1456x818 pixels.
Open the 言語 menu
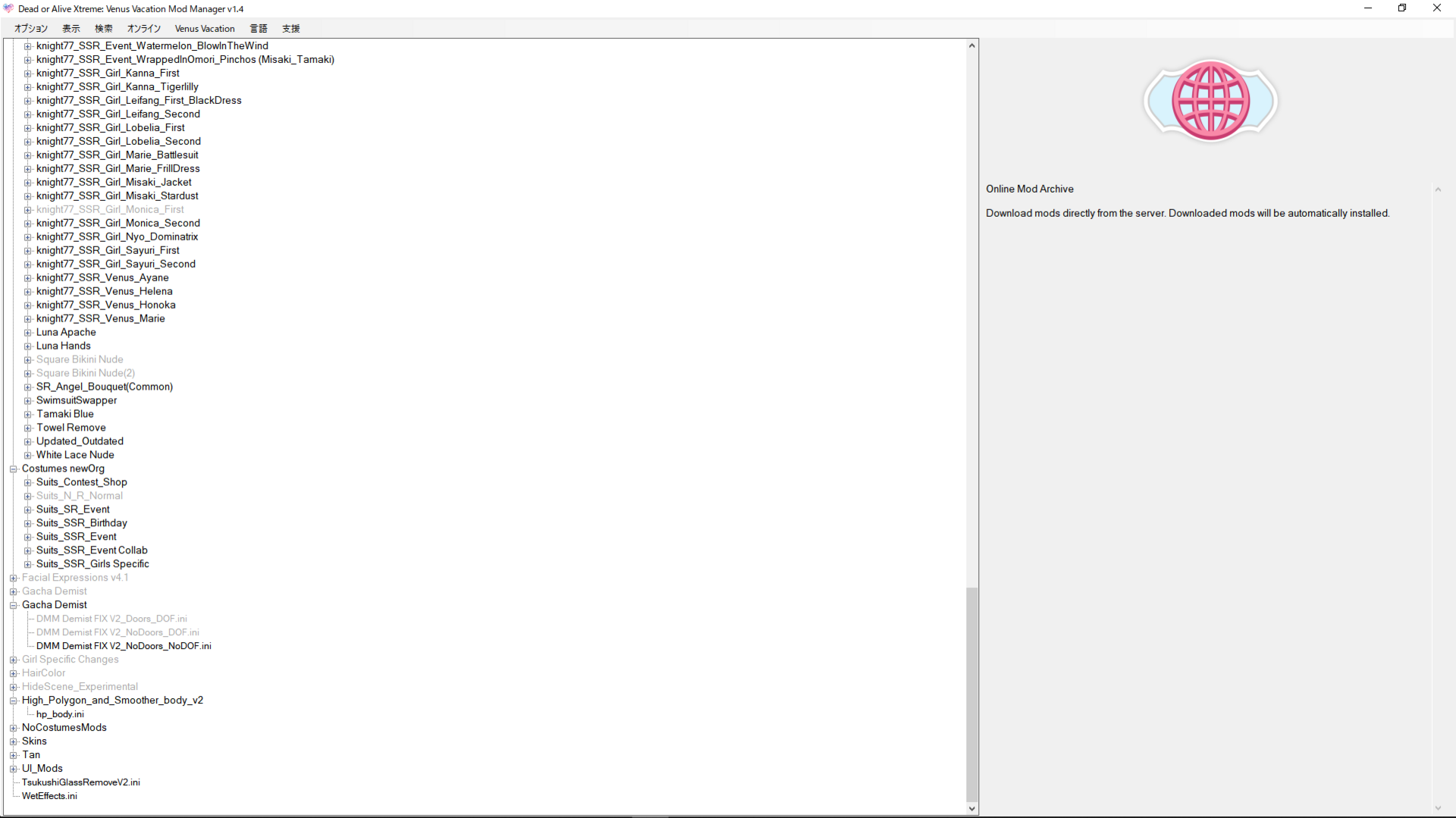259,29
